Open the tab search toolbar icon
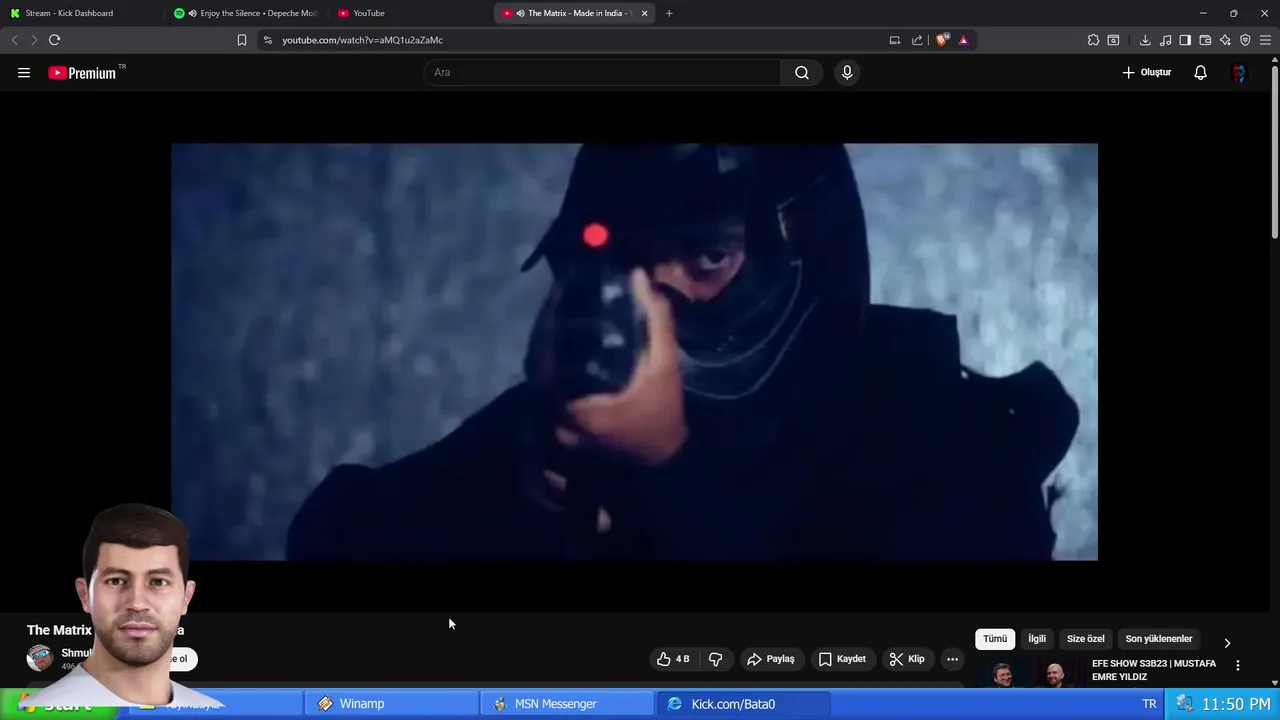The width and height of the screenshot is (1280, 720). point(1113,40)
